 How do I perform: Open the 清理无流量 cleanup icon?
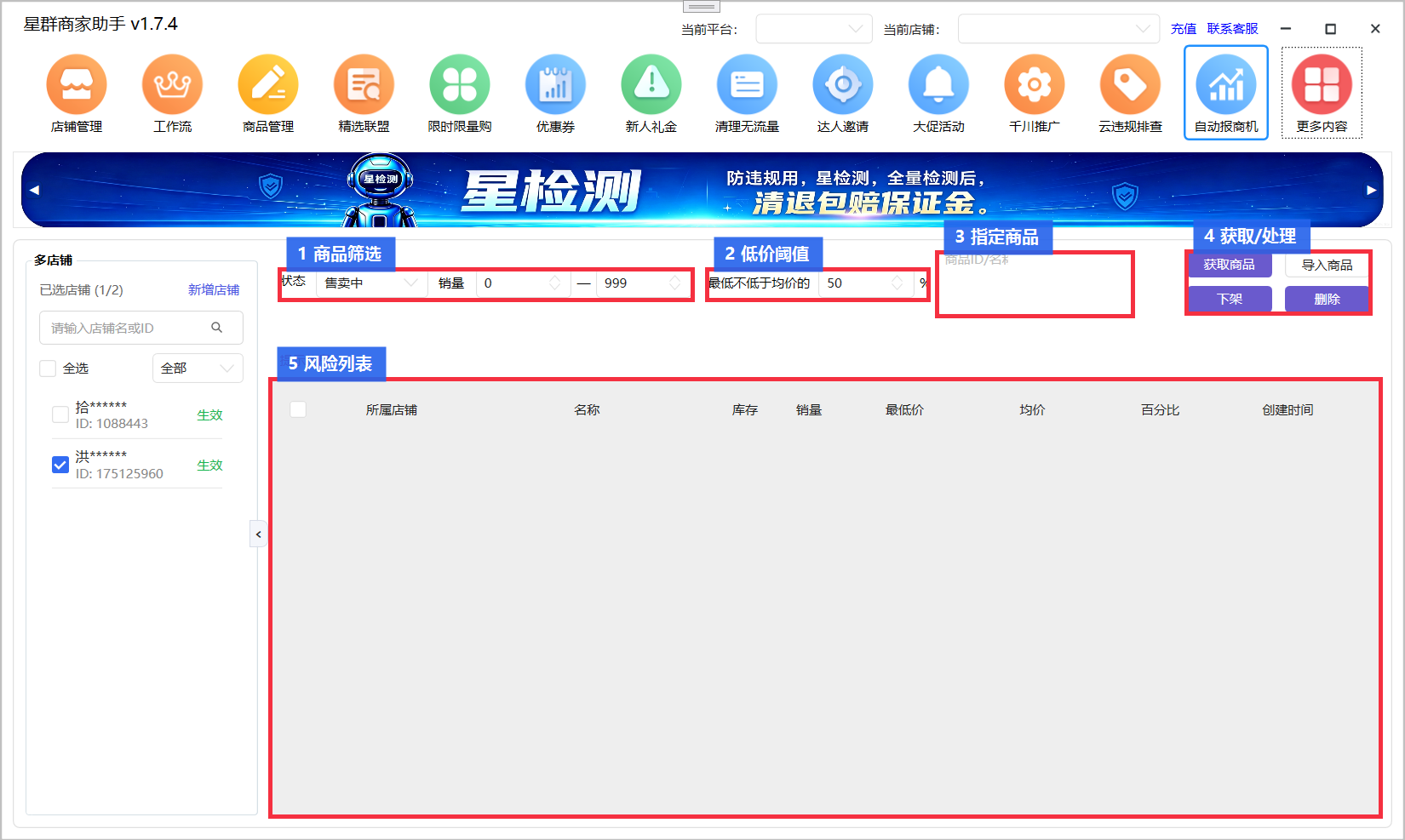click(x=748, y=84)
